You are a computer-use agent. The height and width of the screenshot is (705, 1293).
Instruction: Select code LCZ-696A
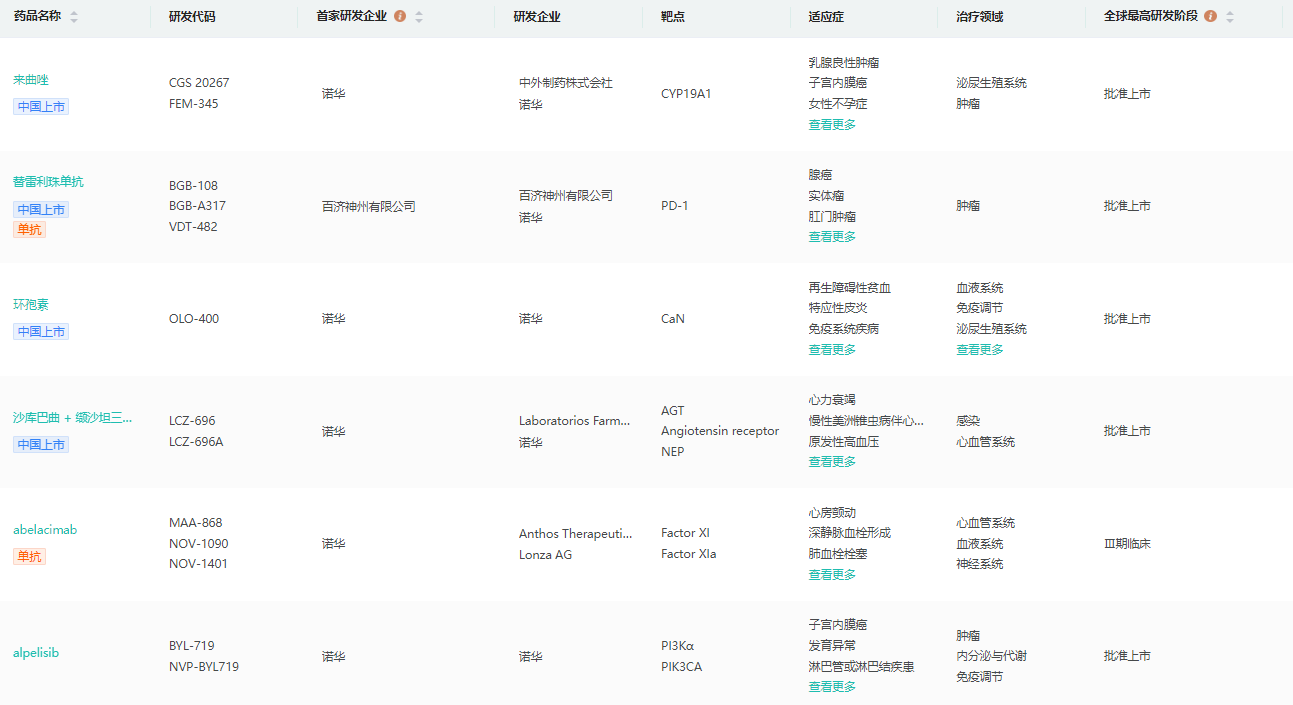coord(196,442)
